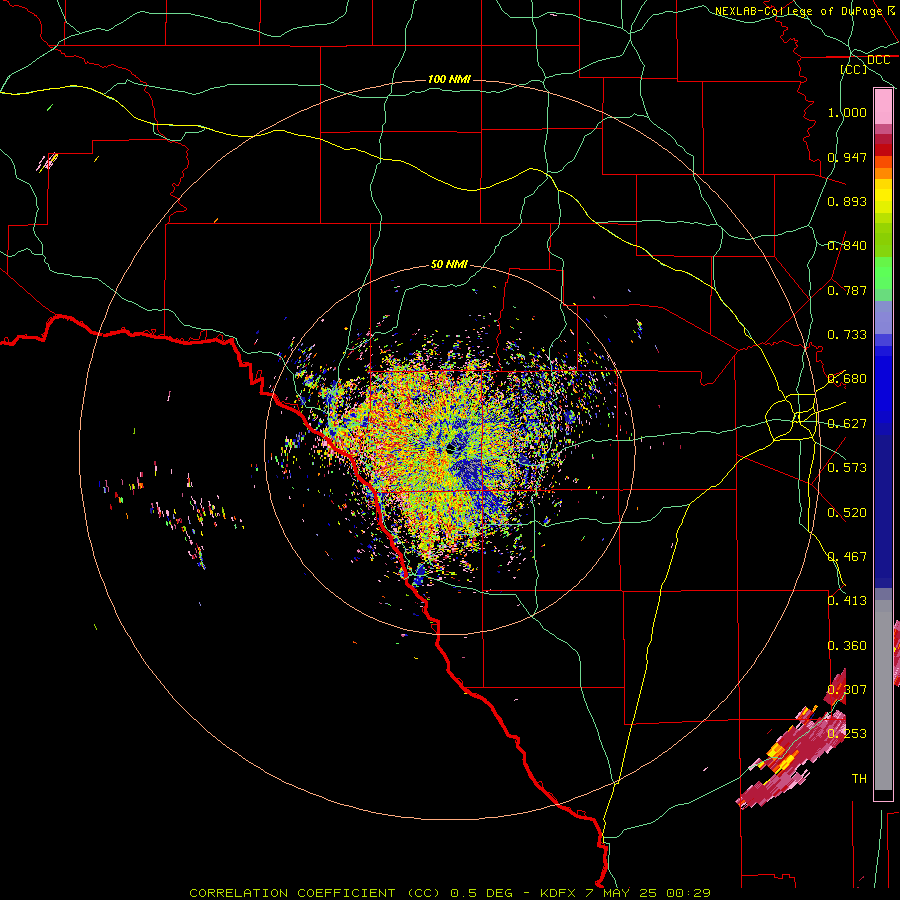Pick the lavender segment of color bar
This screenshot has width=900, height=900.
pyautogui.click(x=883, y=317)
